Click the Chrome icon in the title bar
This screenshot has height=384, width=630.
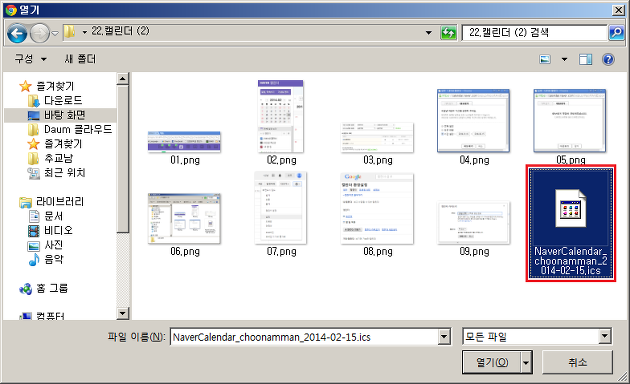coord(11,10)
